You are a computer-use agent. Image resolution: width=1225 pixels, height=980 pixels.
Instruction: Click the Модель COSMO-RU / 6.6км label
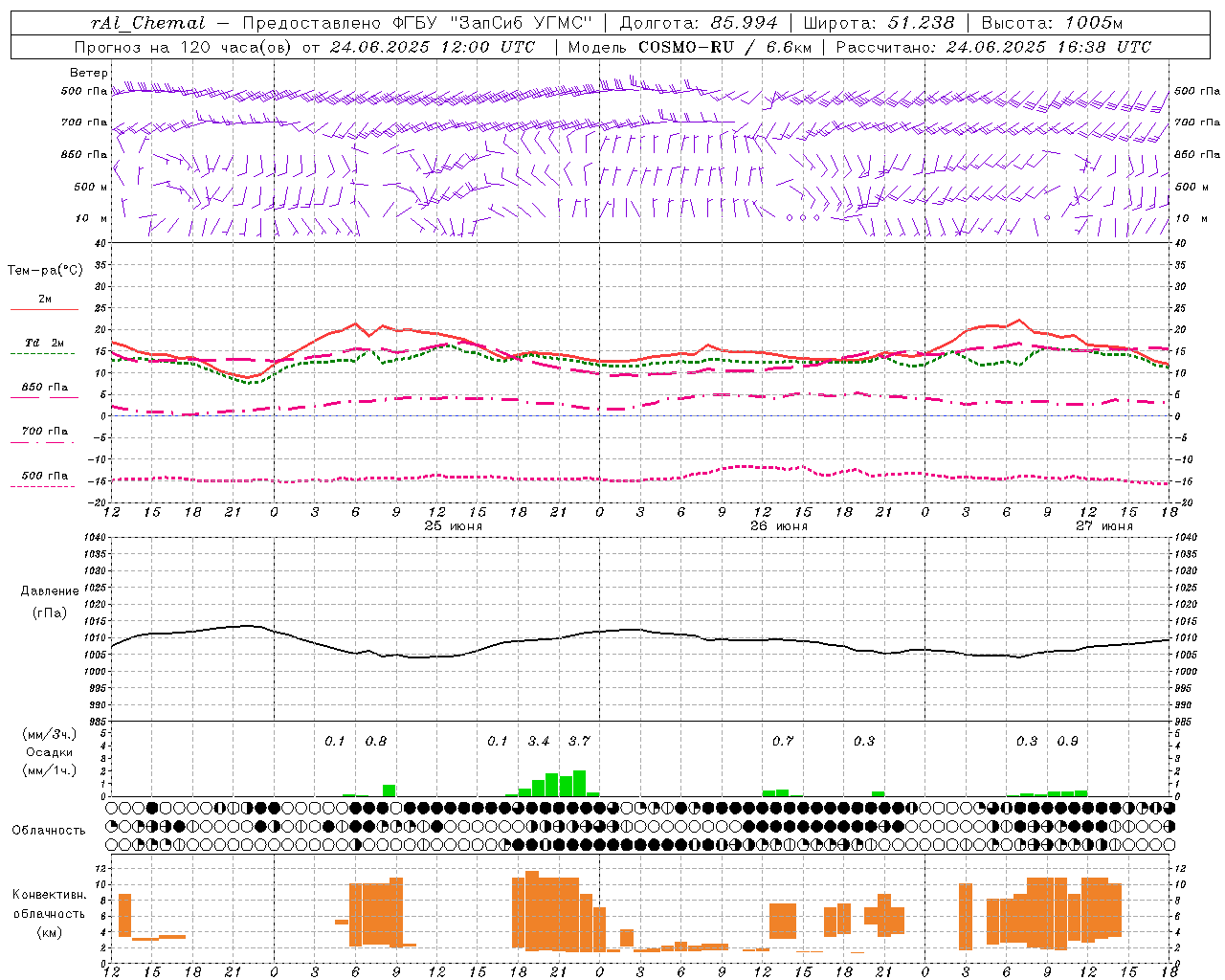[690, 47]
